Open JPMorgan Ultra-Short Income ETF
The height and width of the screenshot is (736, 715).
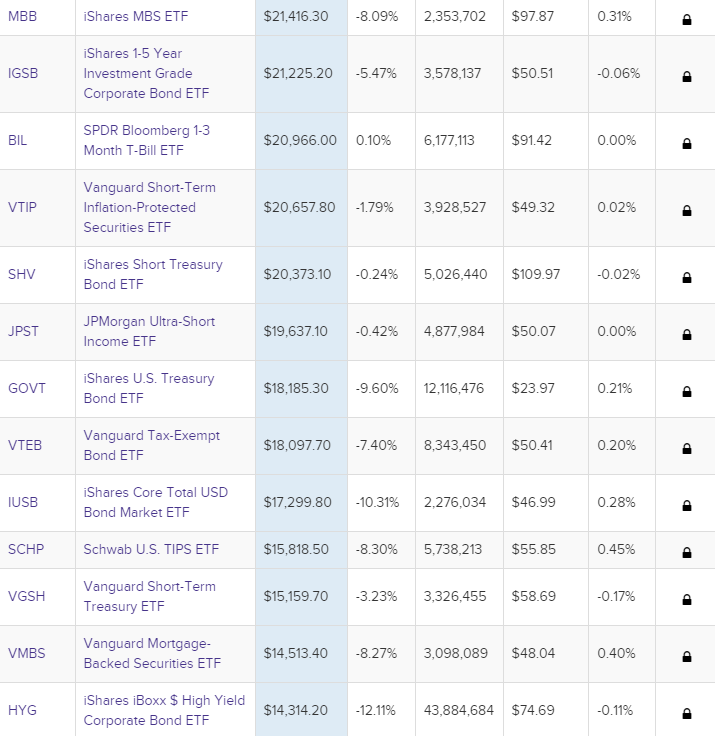coord(149,331)
